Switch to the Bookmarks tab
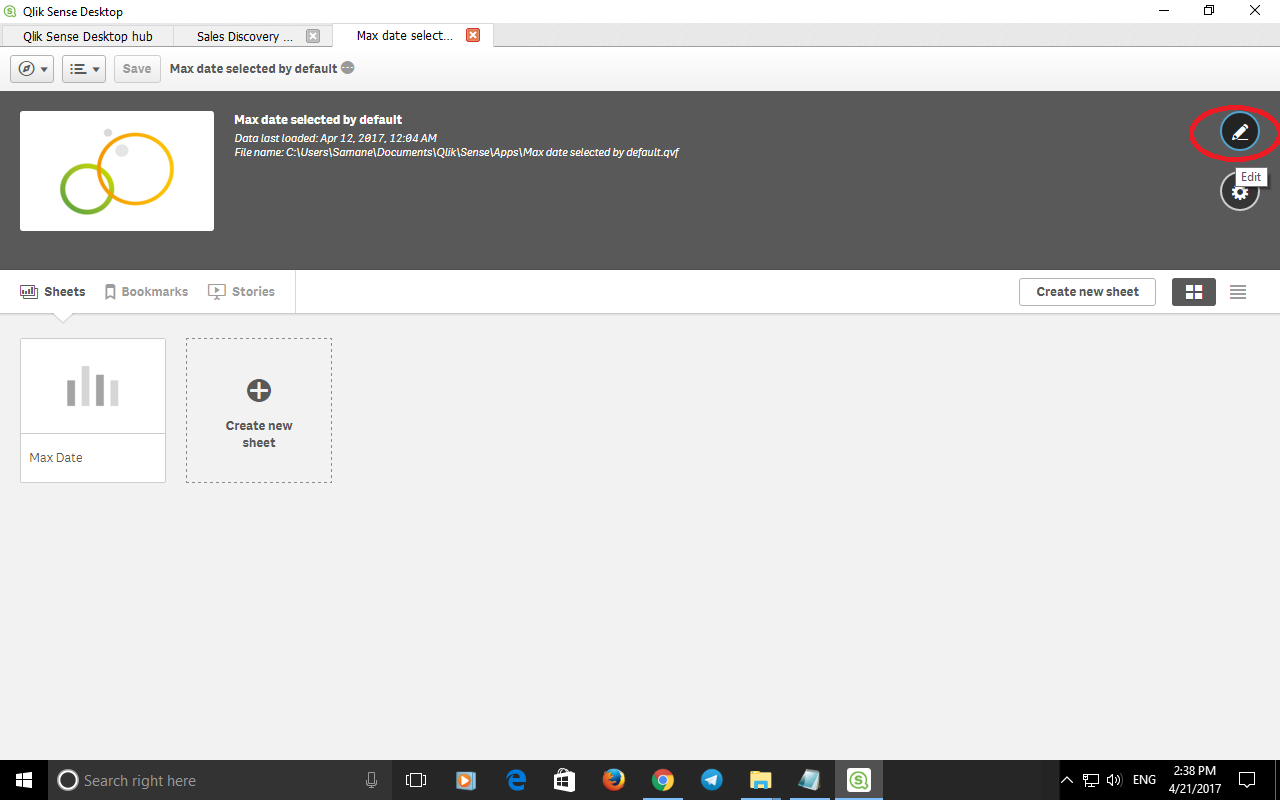 146,292
